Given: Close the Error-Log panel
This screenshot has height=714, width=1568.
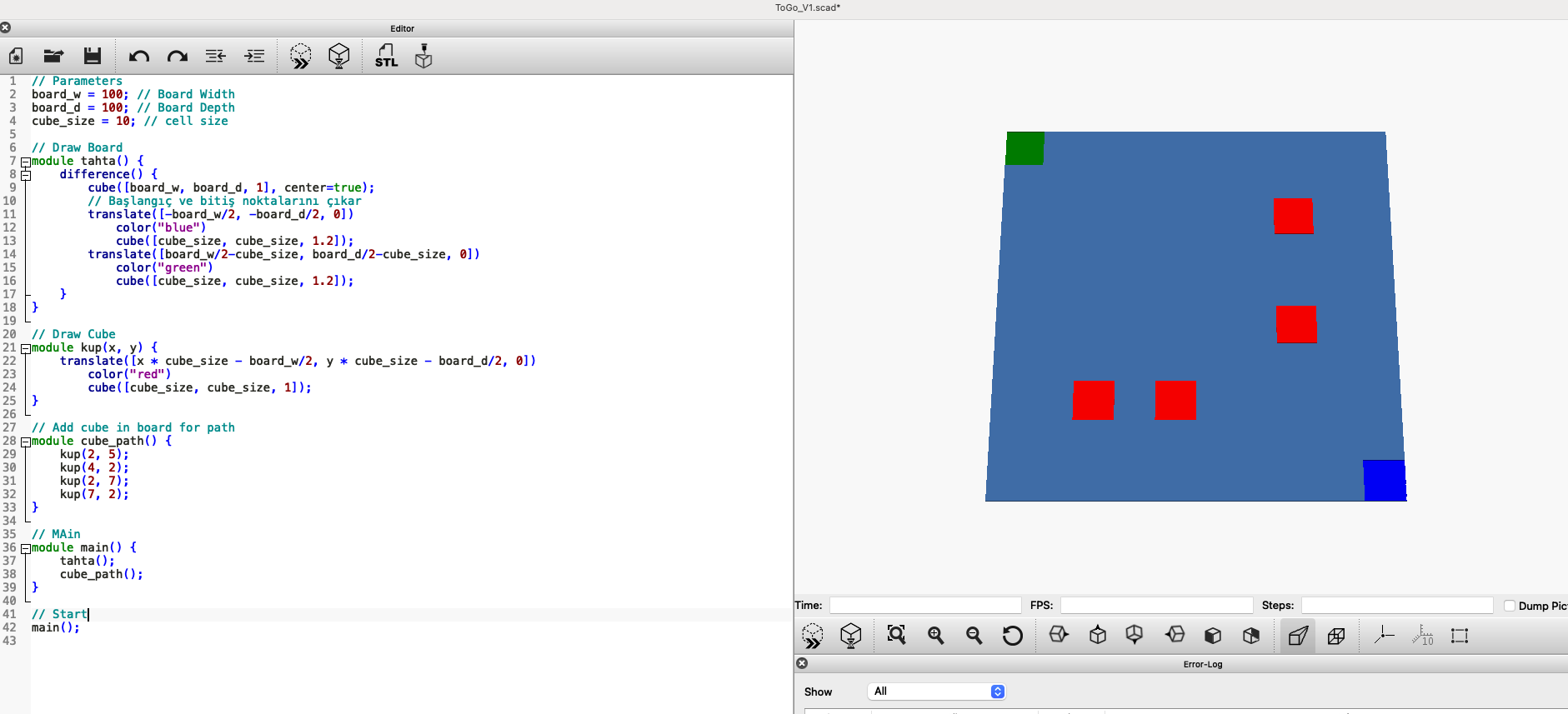Looking at the screenshot, I should pyautogui.click(x=802, y=663).
